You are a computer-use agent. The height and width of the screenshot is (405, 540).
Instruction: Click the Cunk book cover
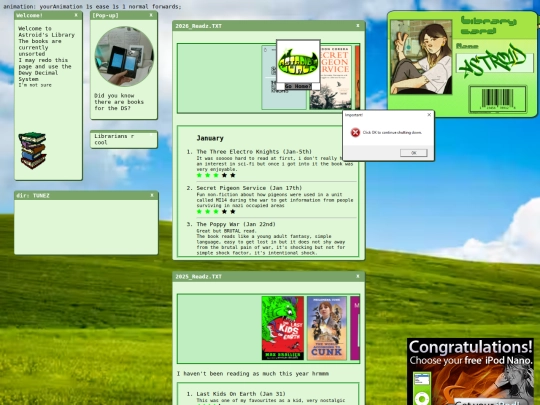click(x=326, y=328)
